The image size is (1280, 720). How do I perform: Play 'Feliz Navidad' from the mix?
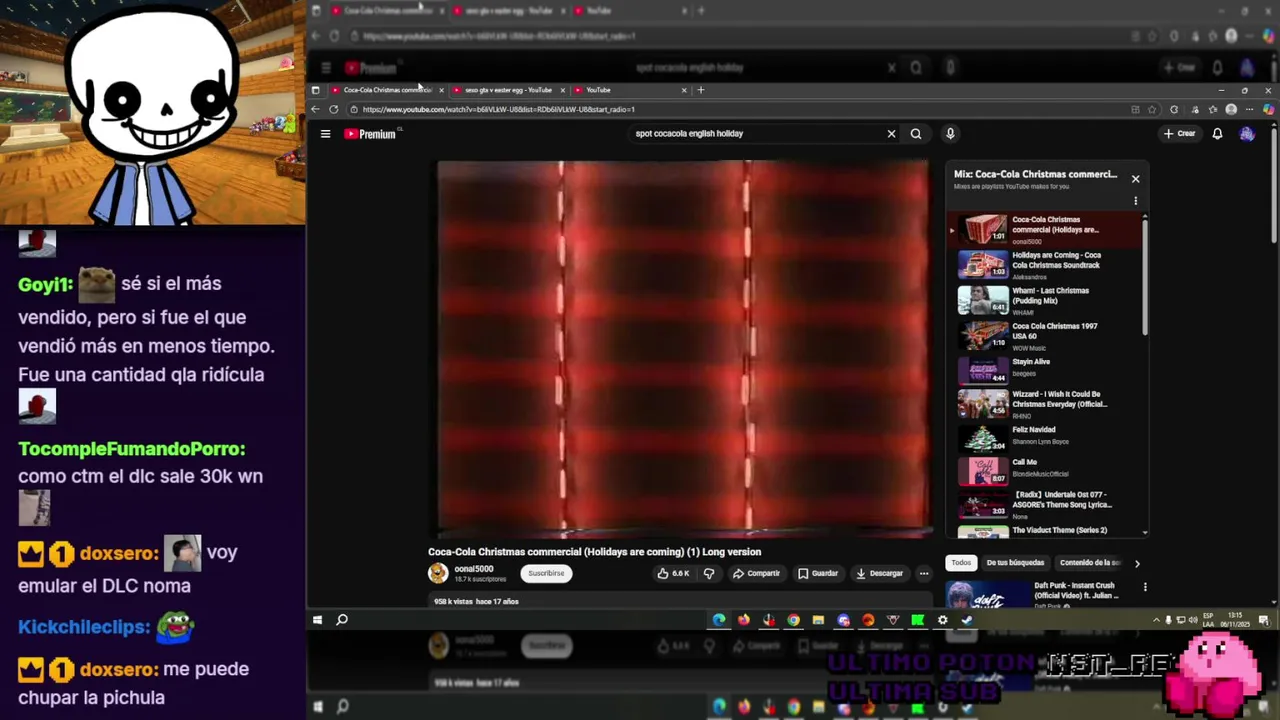pyautogui.click(x=1047, y=438)
